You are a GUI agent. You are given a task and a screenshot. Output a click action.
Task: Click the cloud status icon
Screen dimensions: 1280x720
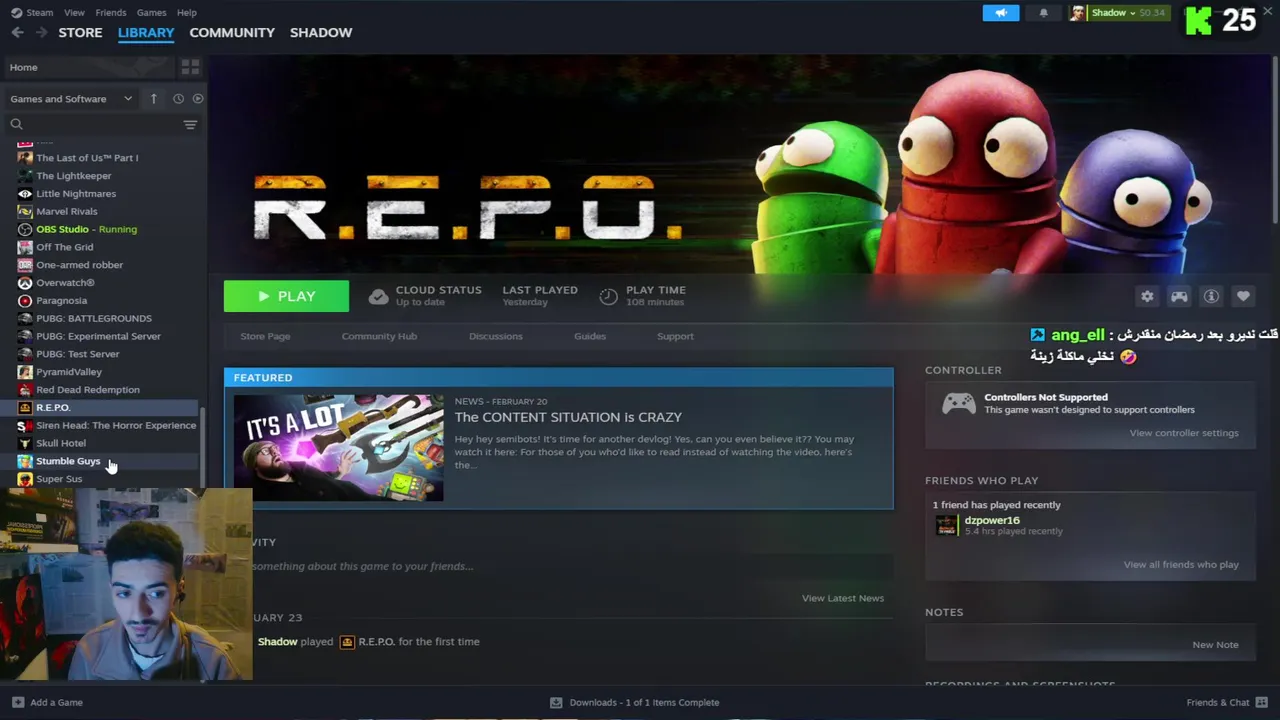point(378,296)
